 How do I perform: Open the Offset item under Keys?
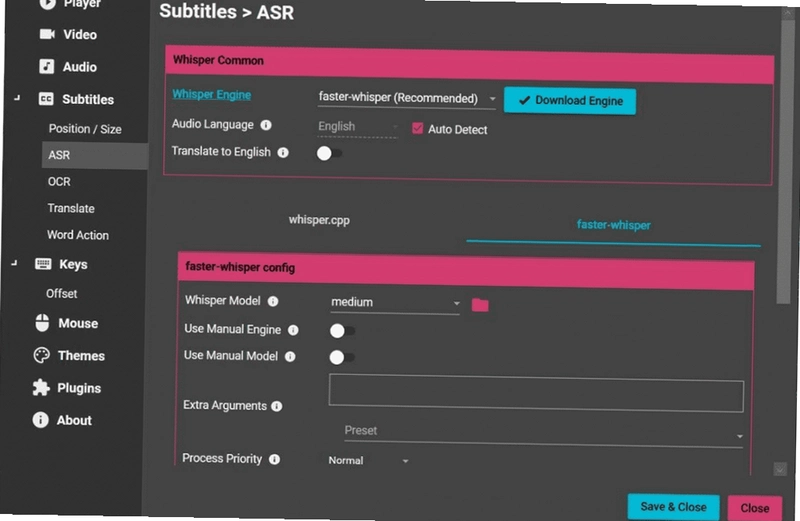tap(61, 293)
